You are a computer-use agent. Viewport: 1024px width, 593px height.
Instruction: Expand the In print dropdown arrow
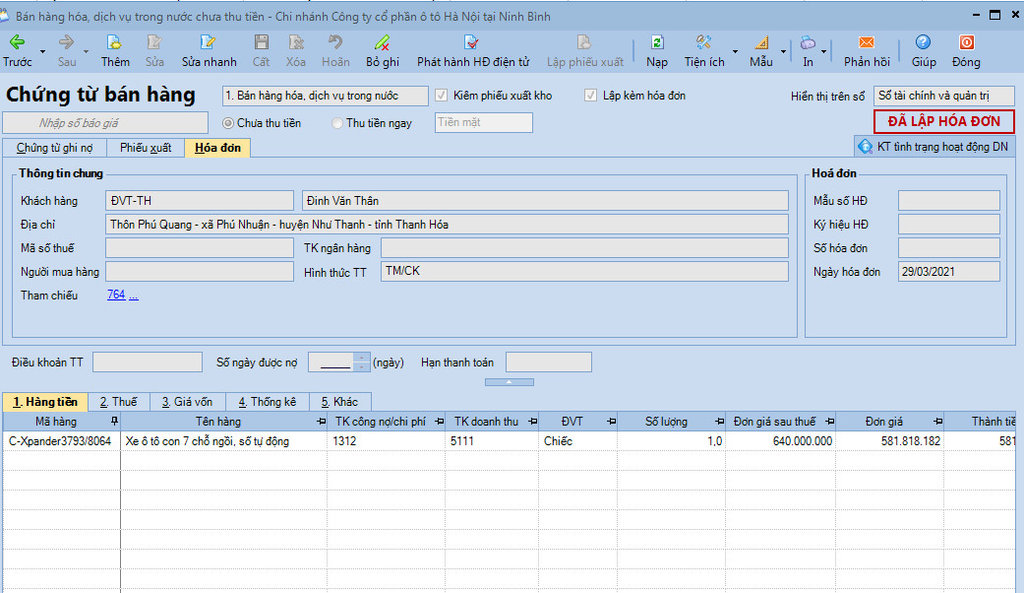pos(824,52)
